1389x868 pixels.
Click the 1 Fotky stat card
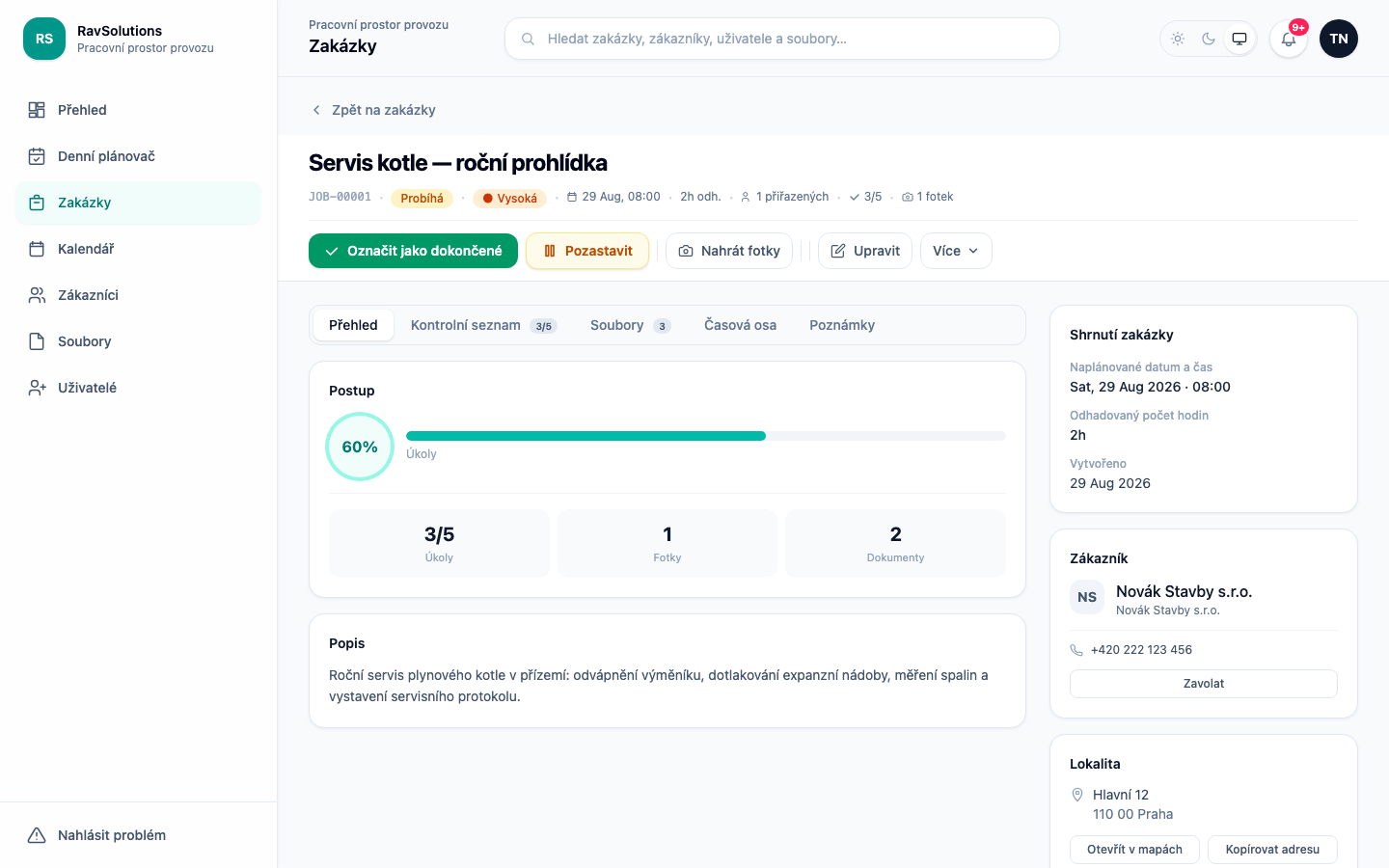667,544
